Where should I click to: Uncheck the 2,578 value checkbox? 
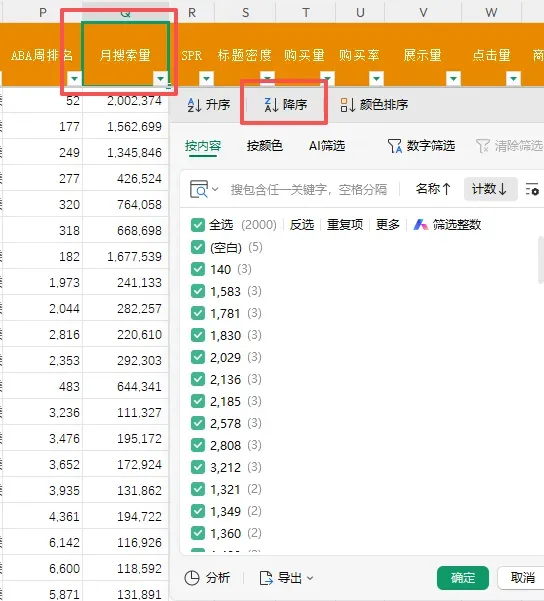coord(198,424)
